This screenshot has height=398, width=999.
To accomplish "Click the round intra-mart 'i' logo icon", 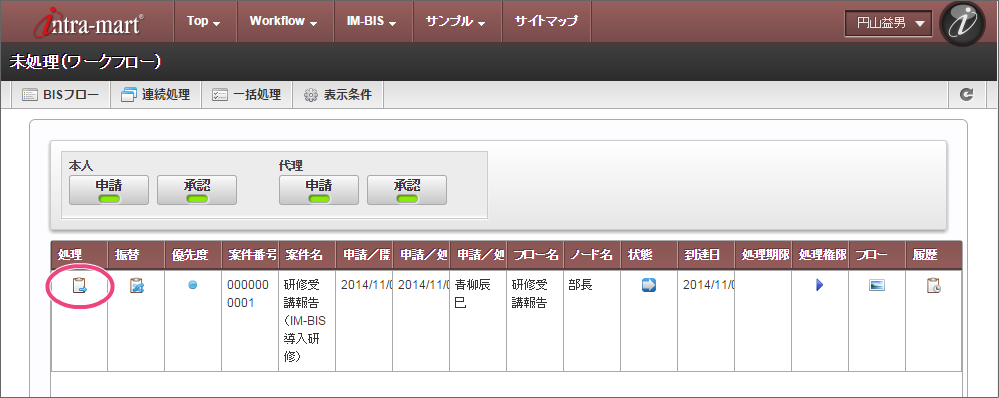I will pyautogui.click(x=962, y=23).
